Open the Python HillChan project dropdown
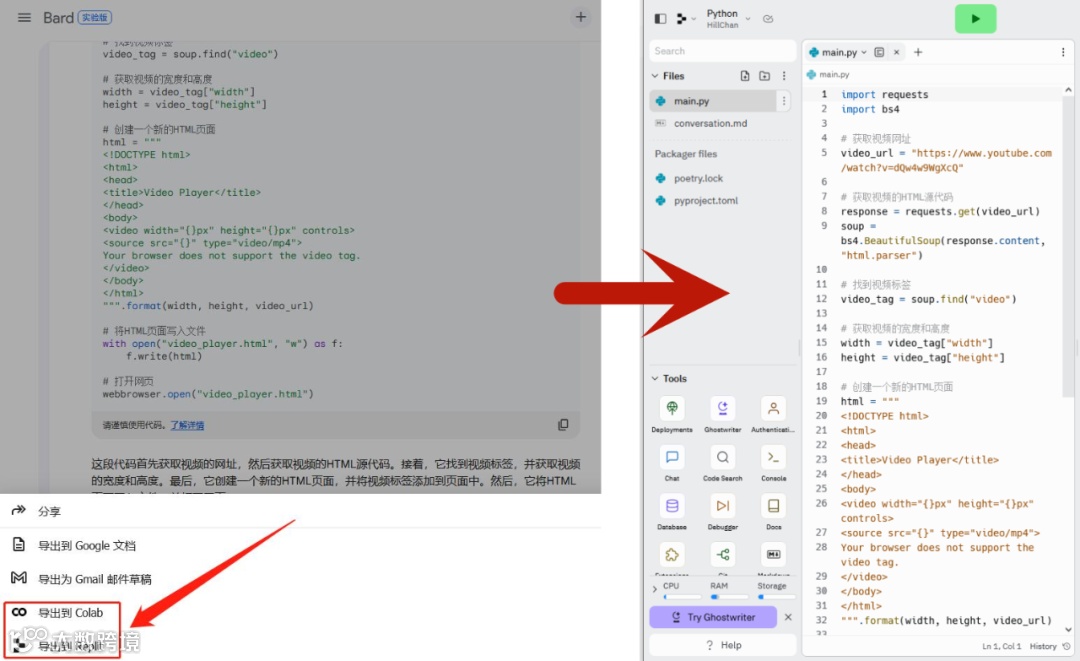The image size is (1080, 661). tap(728, 19)
